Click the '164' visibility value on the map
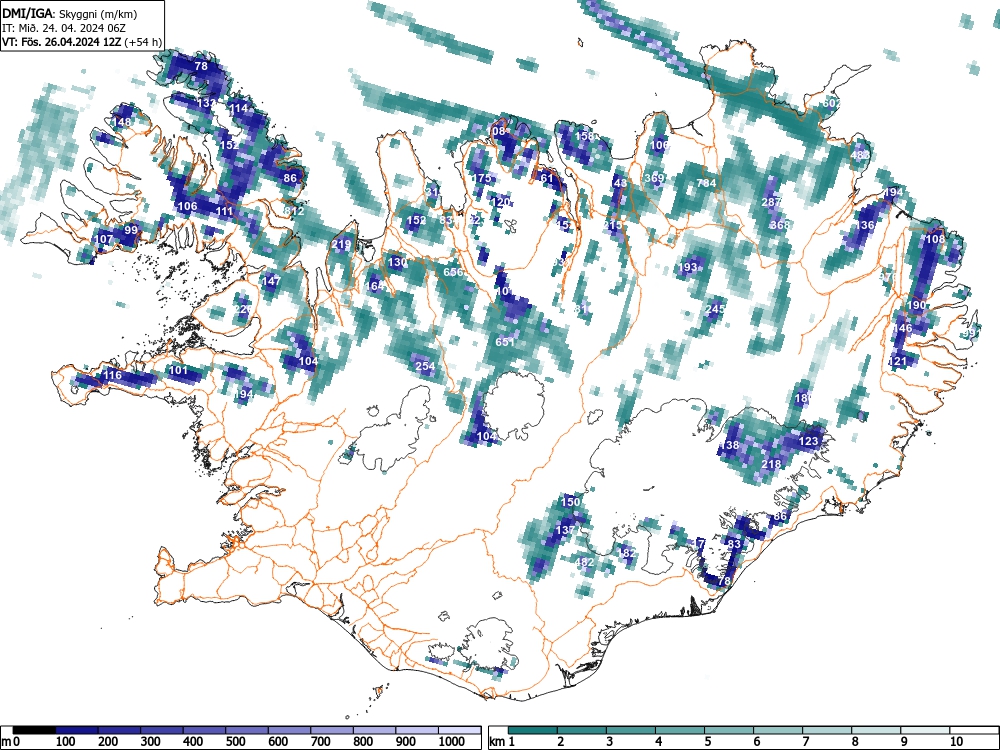Screen dimensions: 1000x750 [x=374, y=286]
